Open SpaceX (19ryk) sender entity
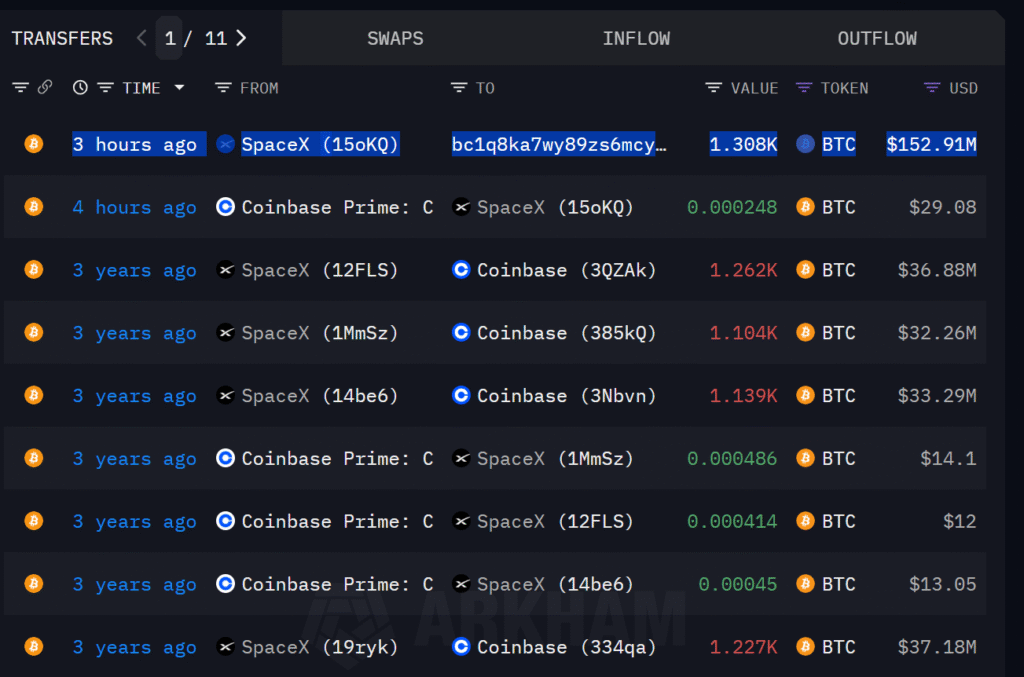Viewport: 1024px width, 677px height. pos(320,647)
